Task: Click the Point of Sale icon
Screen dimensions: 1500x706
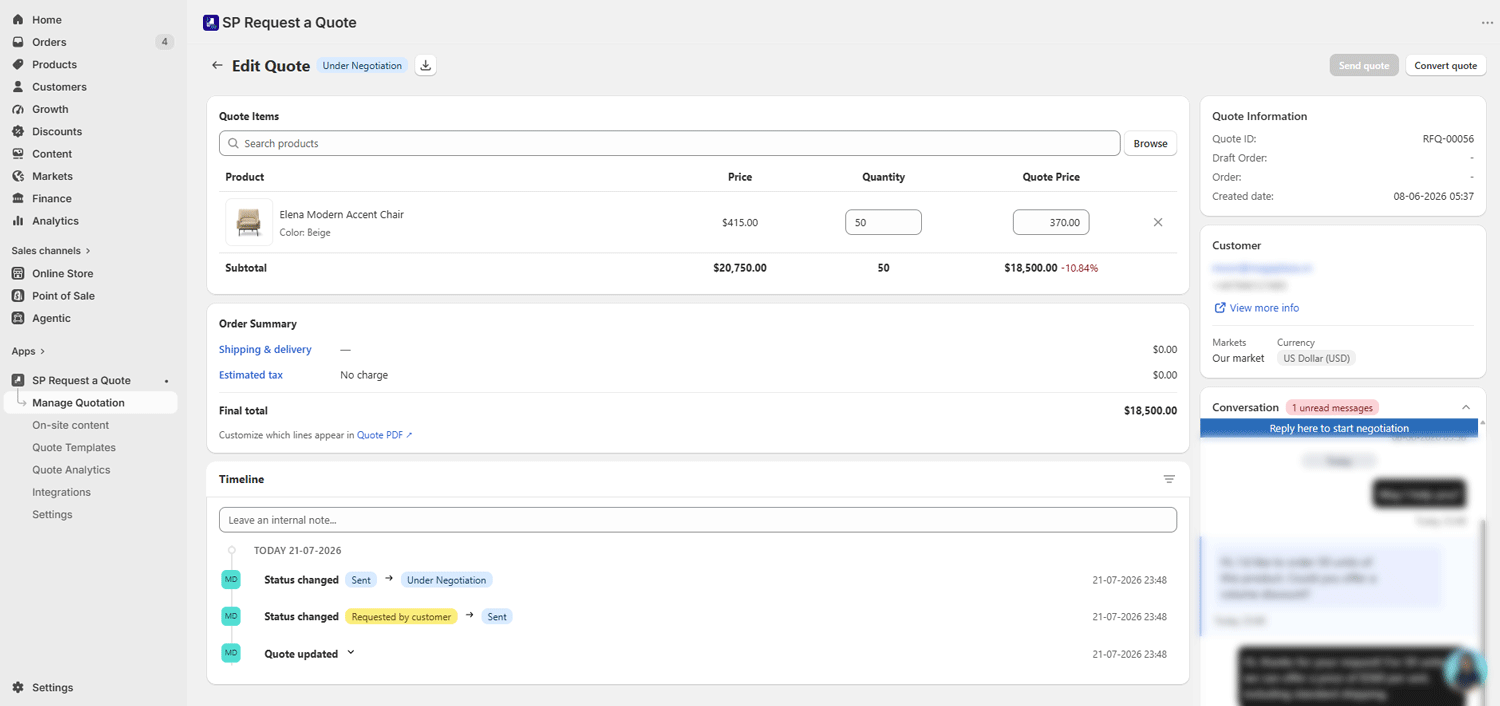Action: pos(18,296)
